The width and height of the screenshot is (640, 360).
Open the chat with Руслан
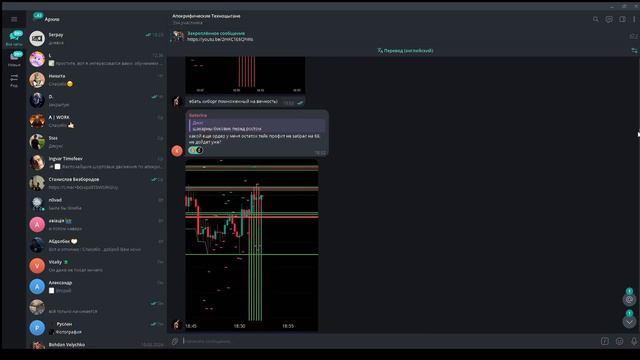point(97,328)
